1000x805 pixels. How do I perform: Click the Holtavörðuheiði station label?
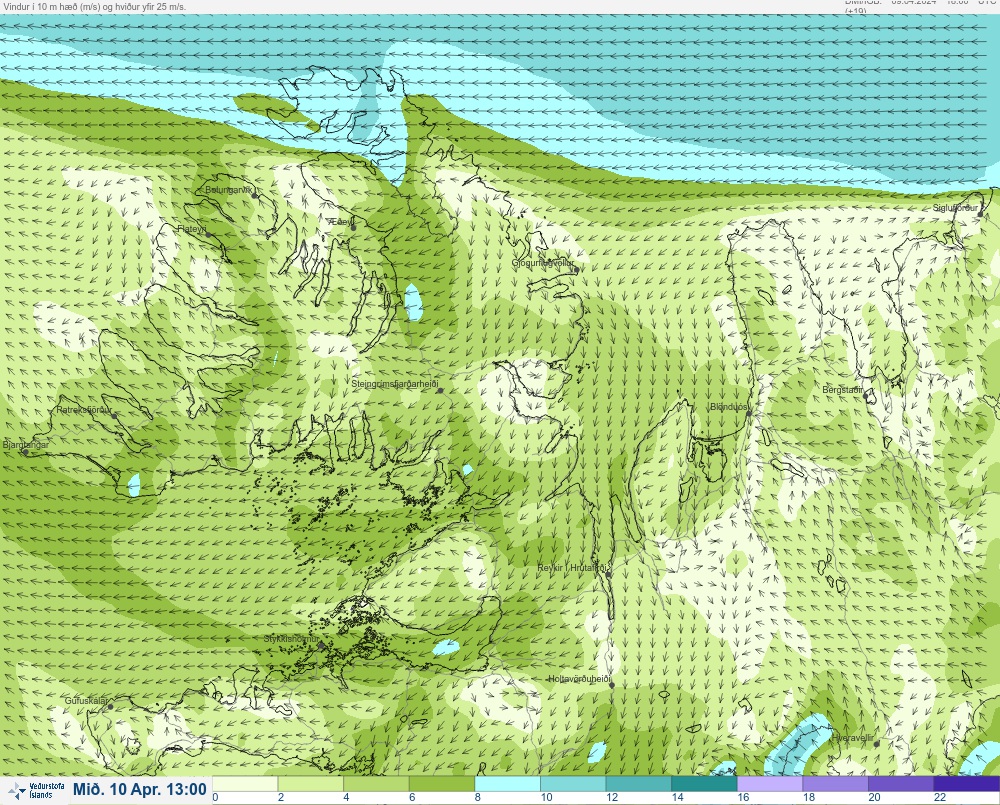tap(580, 679)
